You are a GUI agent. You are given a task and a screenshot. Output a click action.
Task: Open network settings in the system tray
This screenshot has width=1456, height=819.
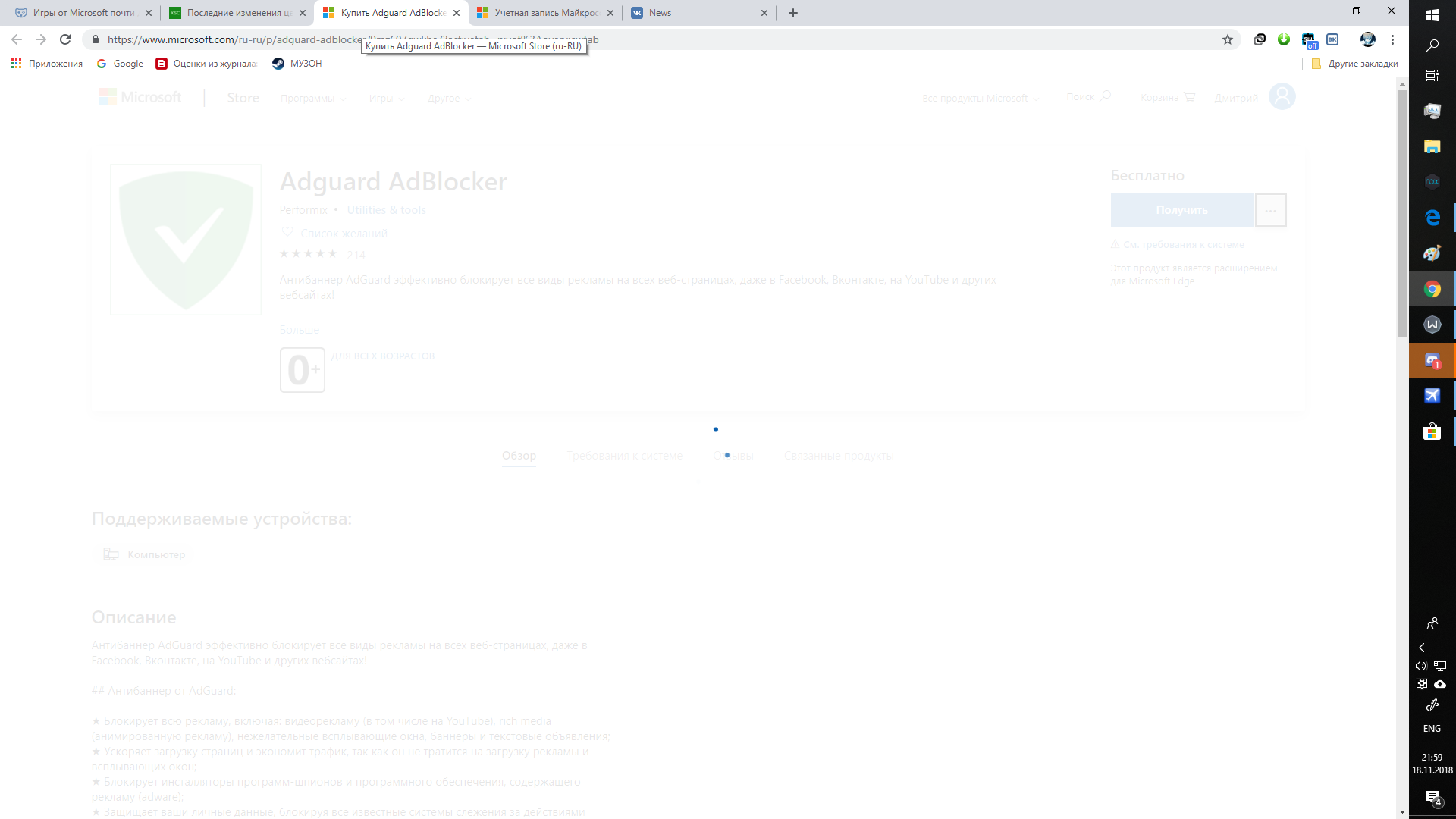(1440, 666)
